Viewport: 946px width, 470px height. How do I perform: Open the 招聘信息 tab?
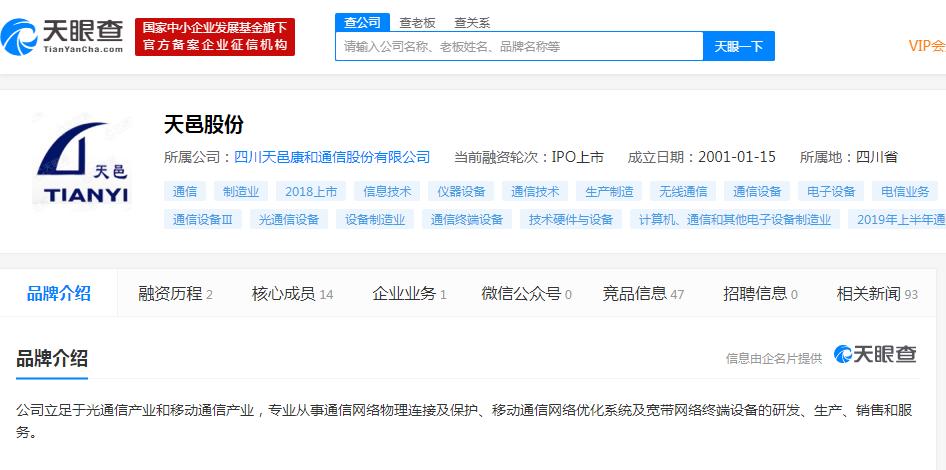760,294
